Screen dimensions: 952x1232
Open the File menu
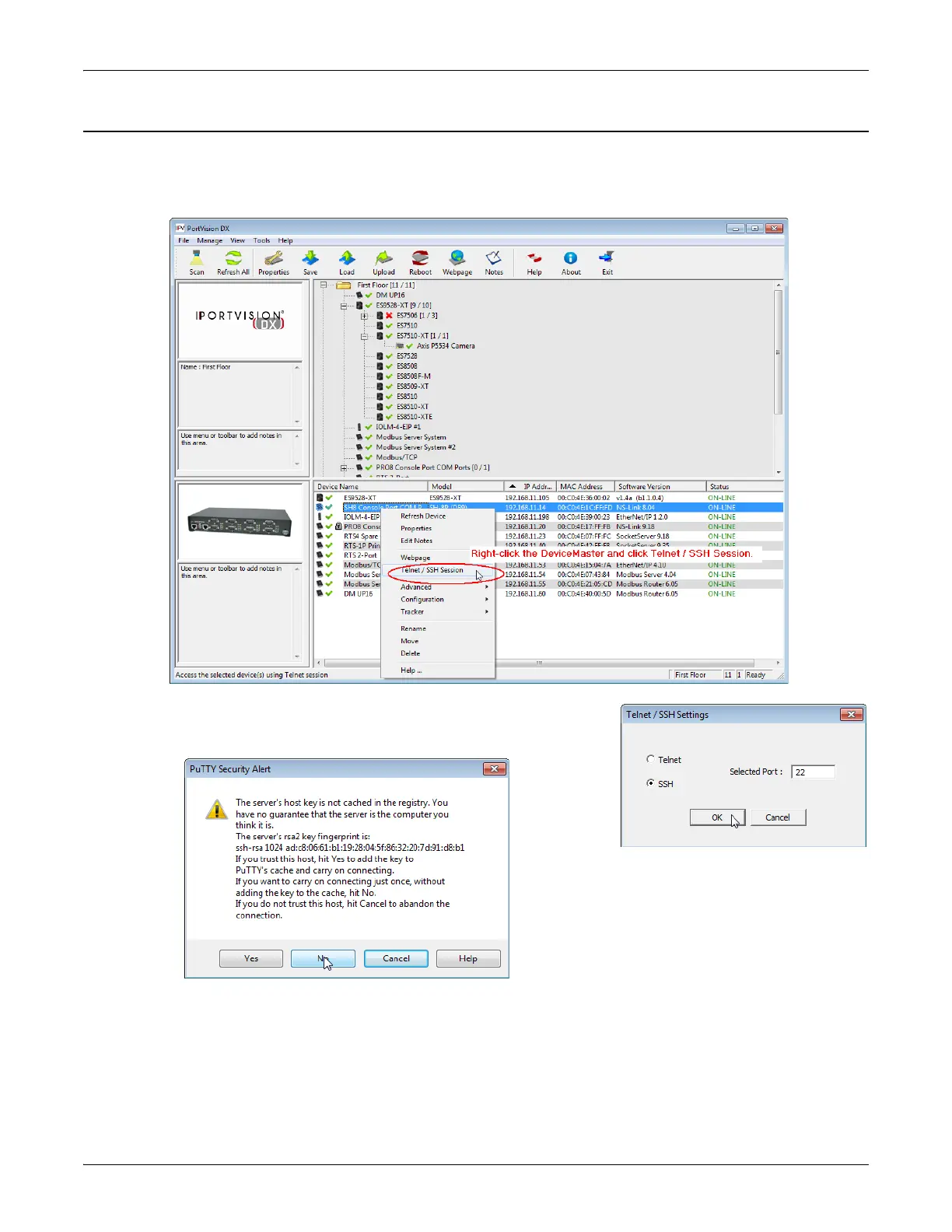(184, 240)
